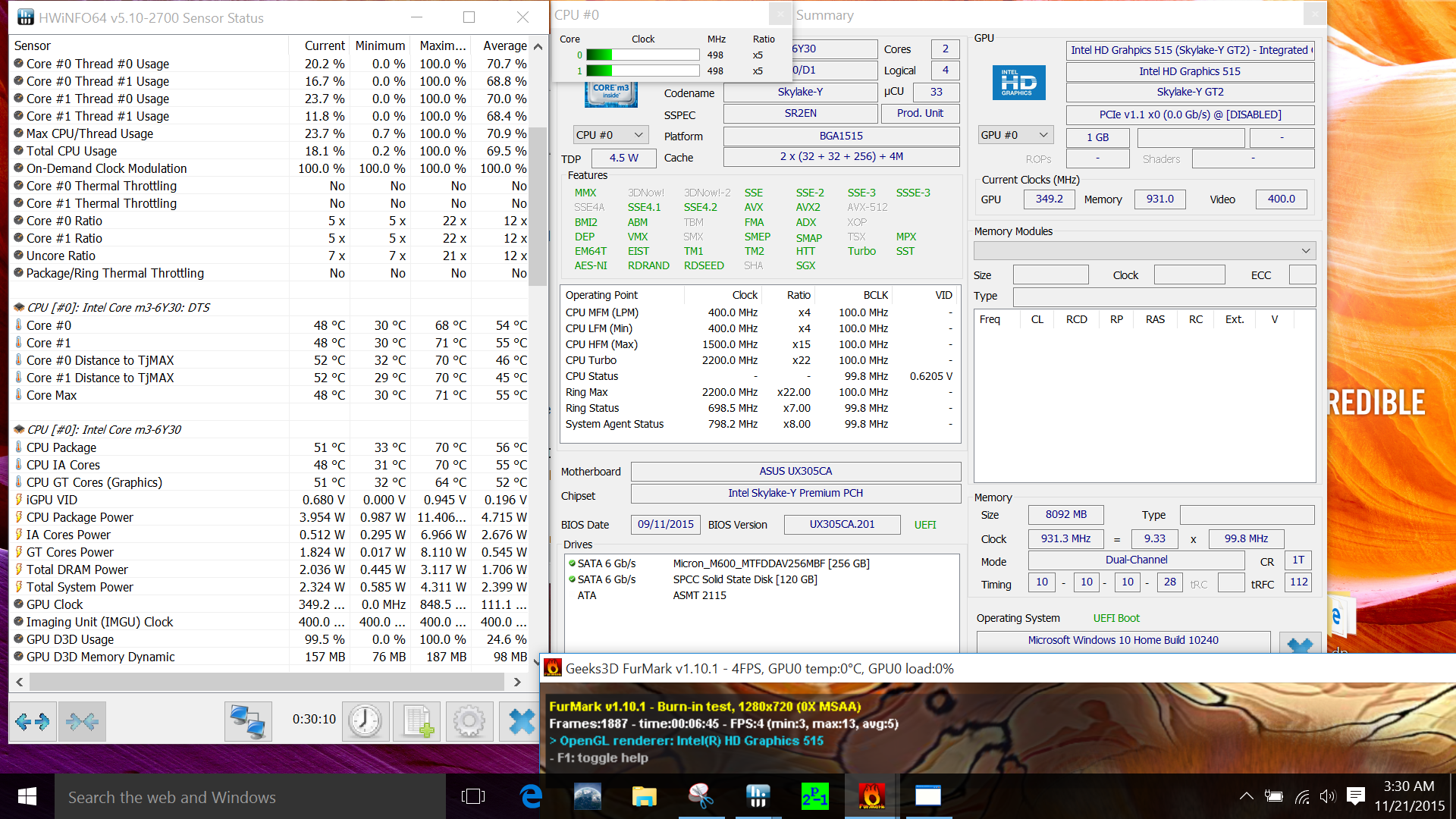This screenshot has height=819, width=1456.
Task: Click the collapse columns arrows button
Action: point(82,721)
